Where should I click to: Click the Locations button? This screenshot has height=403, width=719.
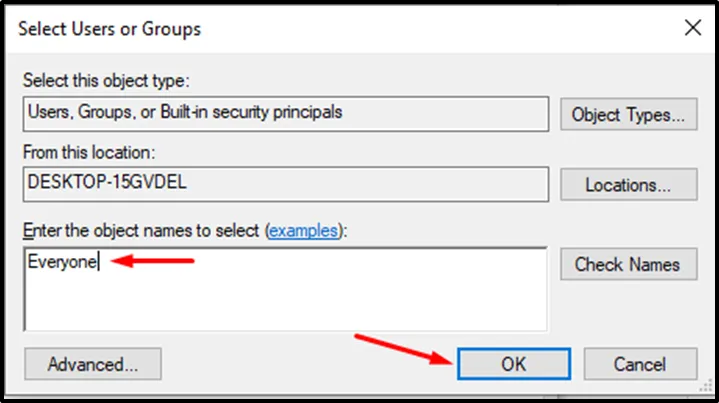[x=628, y=185]
